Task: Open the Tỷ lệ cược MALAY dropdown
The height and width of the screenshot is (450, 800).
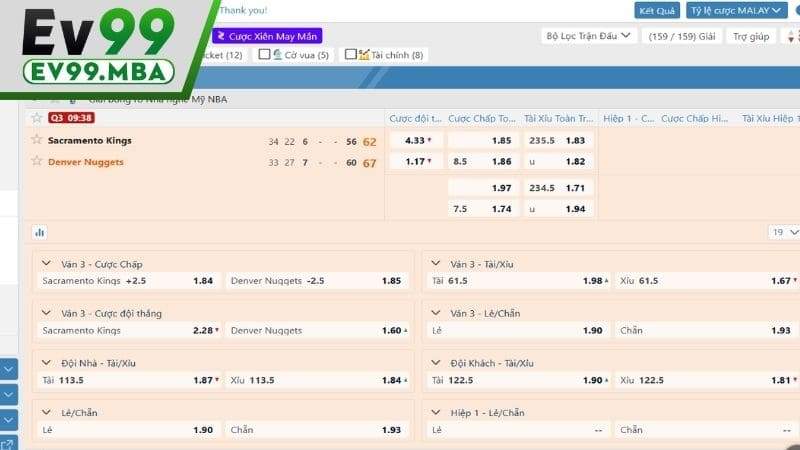Action: (738, 11)
